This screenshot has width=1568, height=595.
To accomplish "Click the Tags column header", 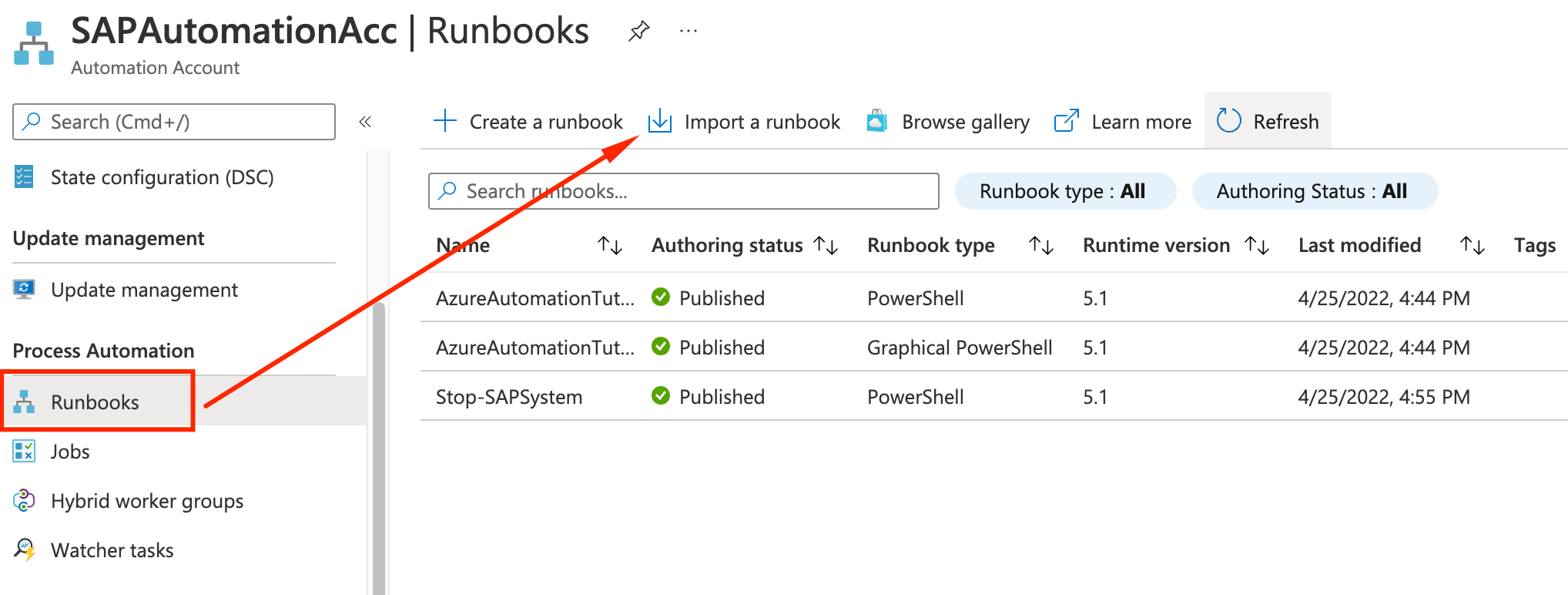I will (x=1535, y=246).
